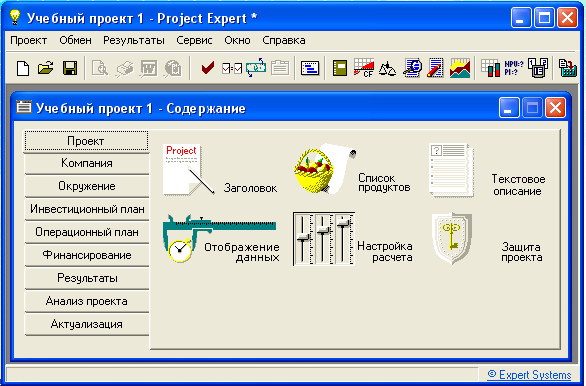
Task: Switch to Инвестиционный план section
Action: click(x=87, y=209)
